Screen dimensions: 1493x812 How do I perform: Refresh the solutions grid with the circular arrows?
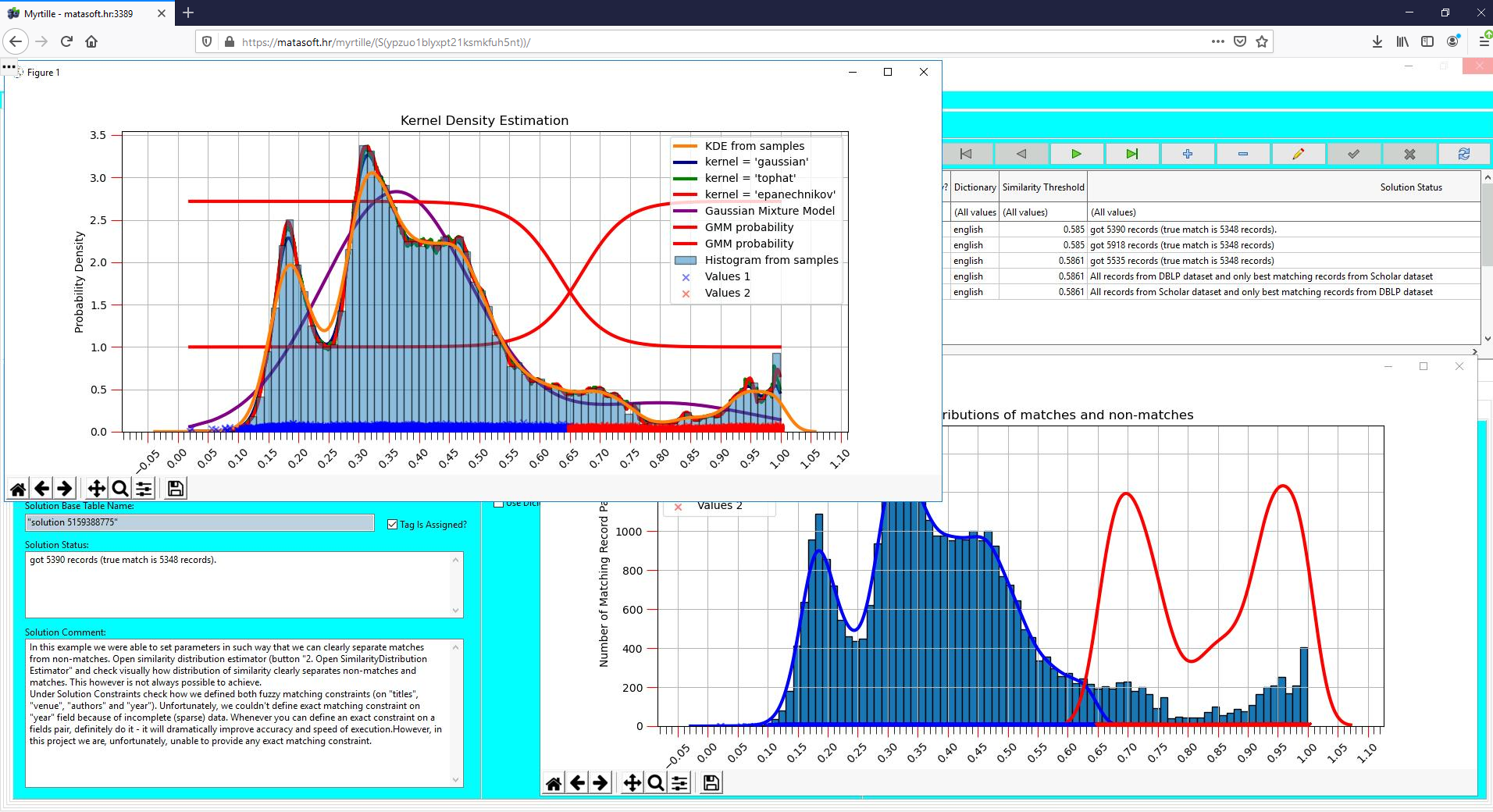(1465, 154)
